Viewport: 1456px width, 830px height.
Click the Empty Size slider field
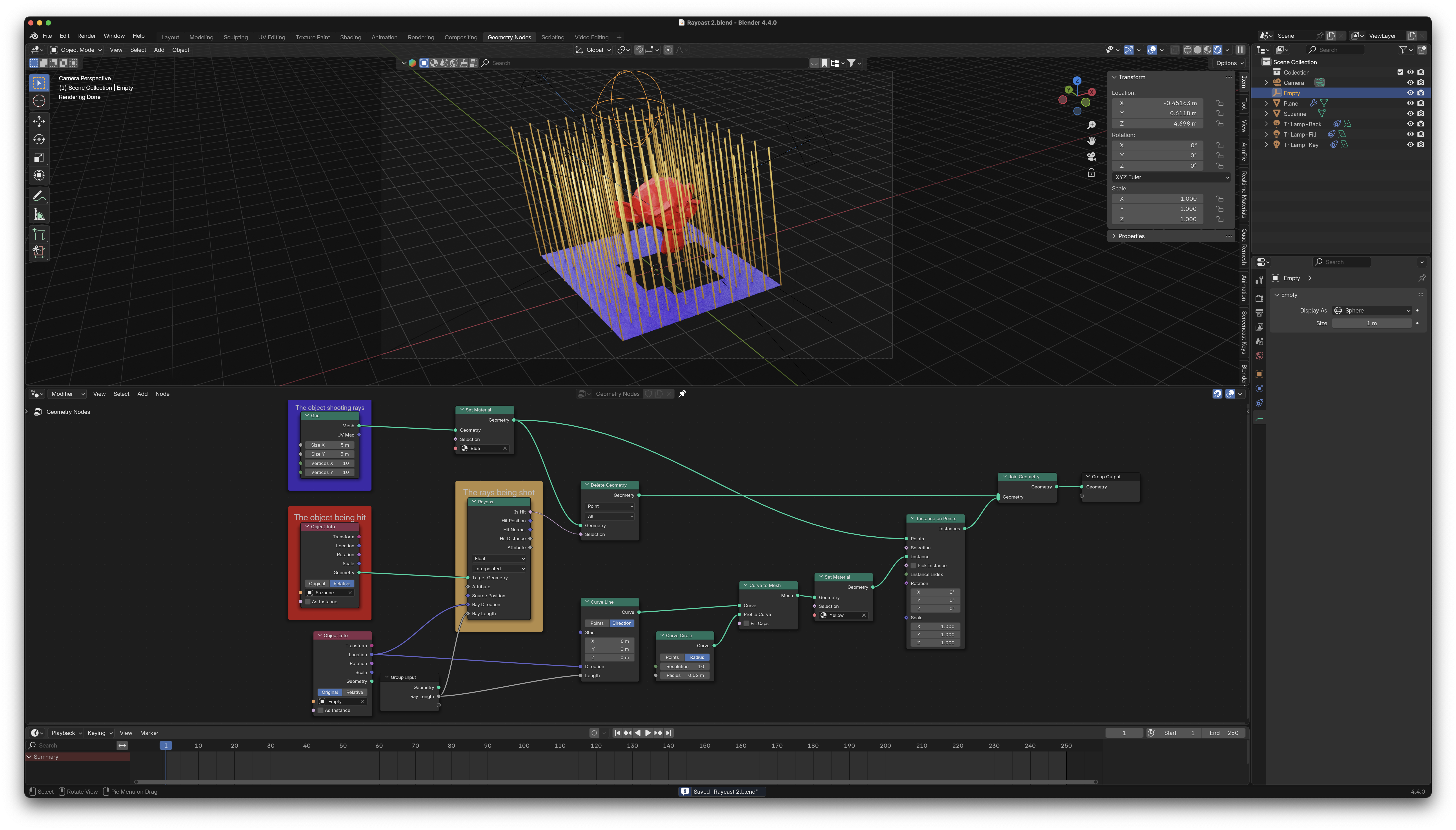click(1372, 323)
